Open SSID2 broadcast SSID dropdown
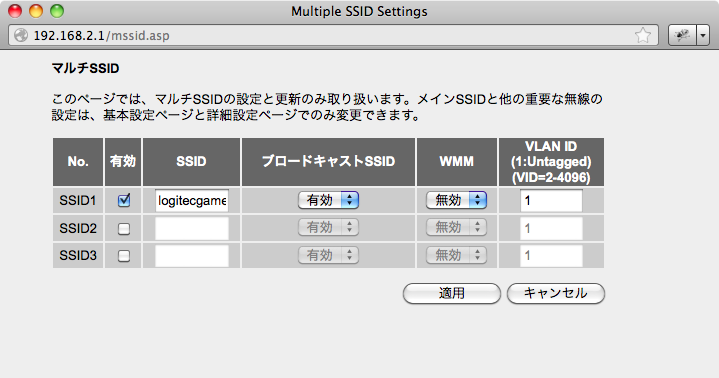The height and width of the screenshot is (378, 719). click(328, 228)
